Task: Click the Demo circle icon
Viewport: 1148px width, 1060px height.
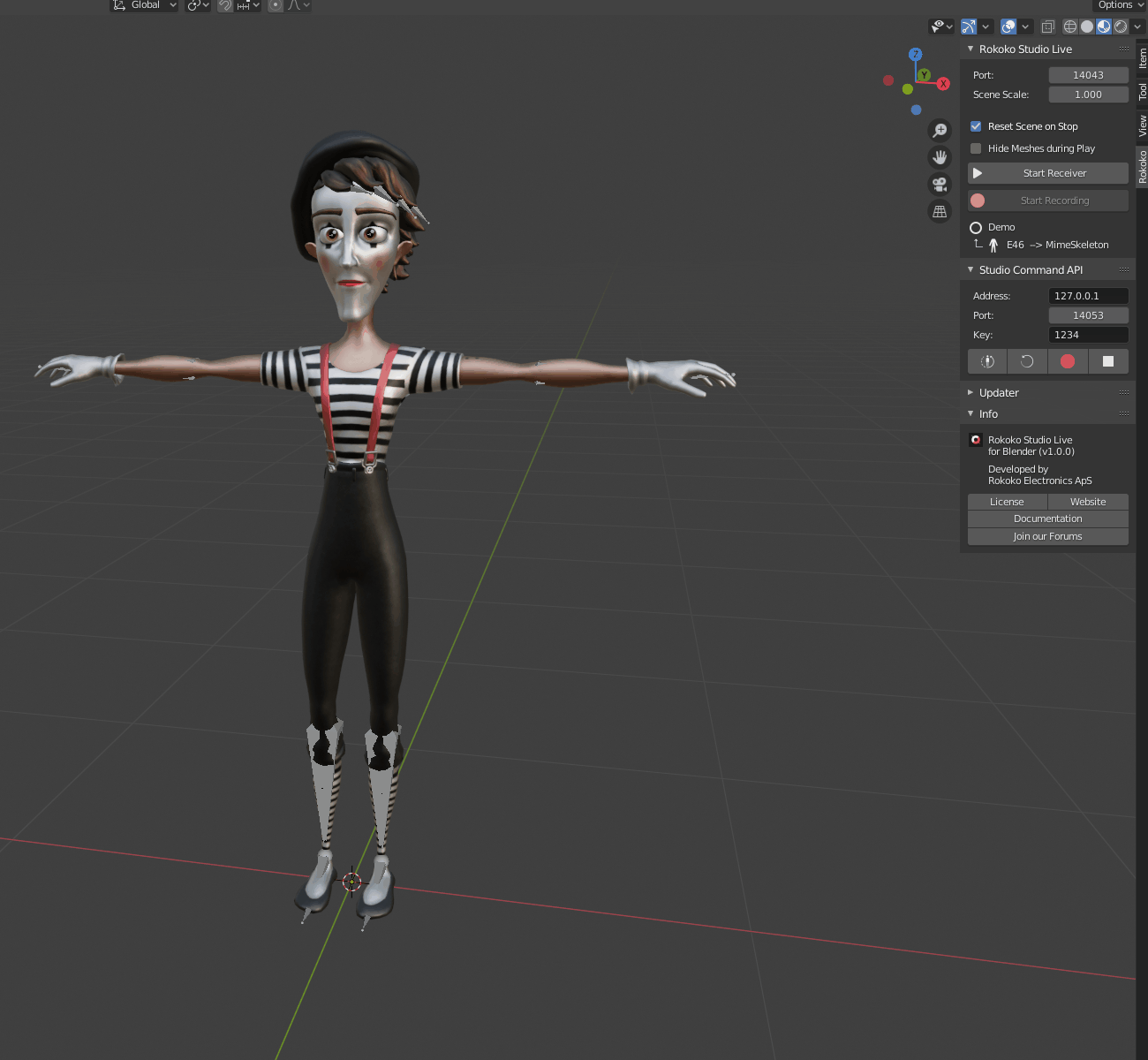Action: (x=976, y=228)
